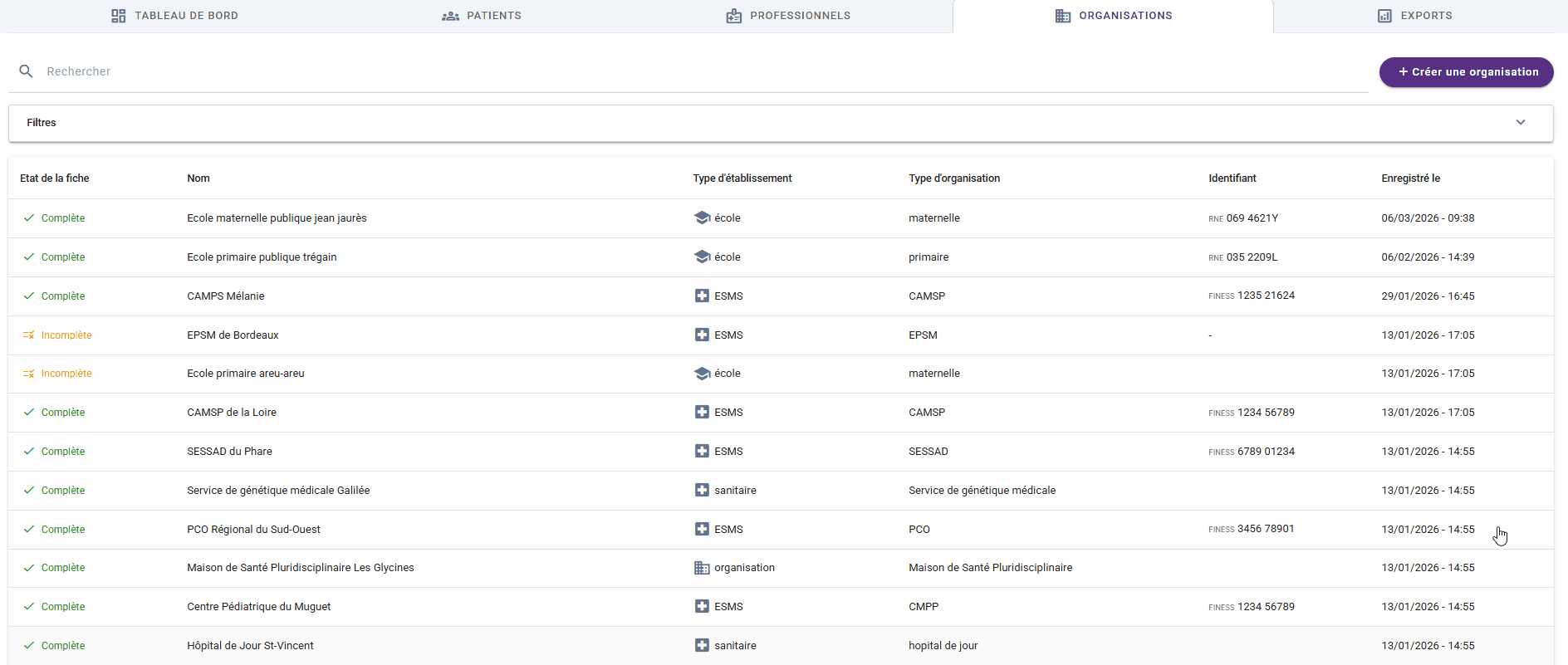
Task: Sort by Enregistré le column header
Action: (x=1410, y=178)
